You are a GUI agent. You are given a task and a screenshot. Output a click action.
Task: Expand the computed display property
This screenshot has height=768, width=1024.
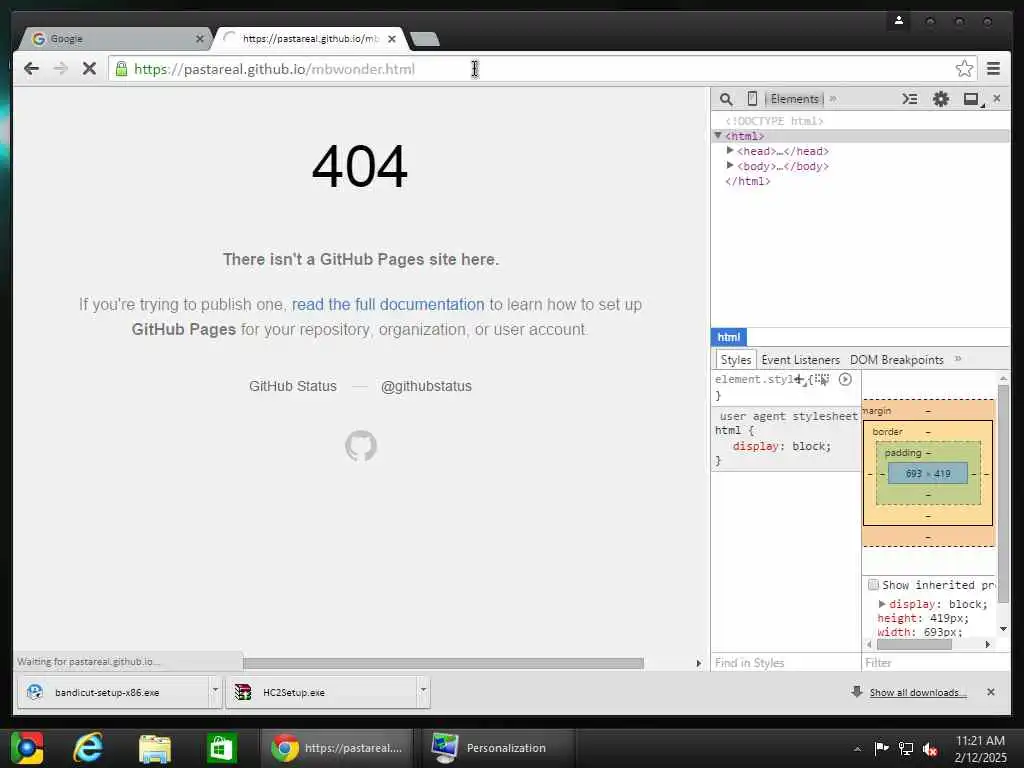(x=882, y=604)
